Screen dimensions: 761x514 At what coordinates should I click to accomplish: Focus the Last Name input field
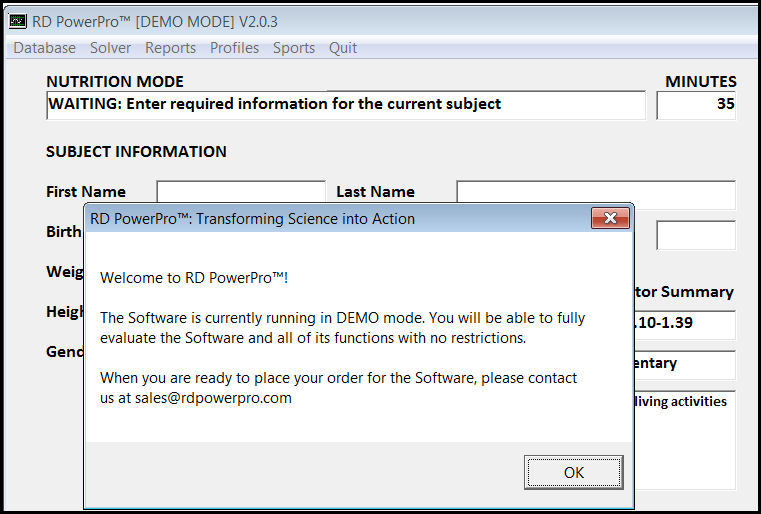click(x=596, y=195)
